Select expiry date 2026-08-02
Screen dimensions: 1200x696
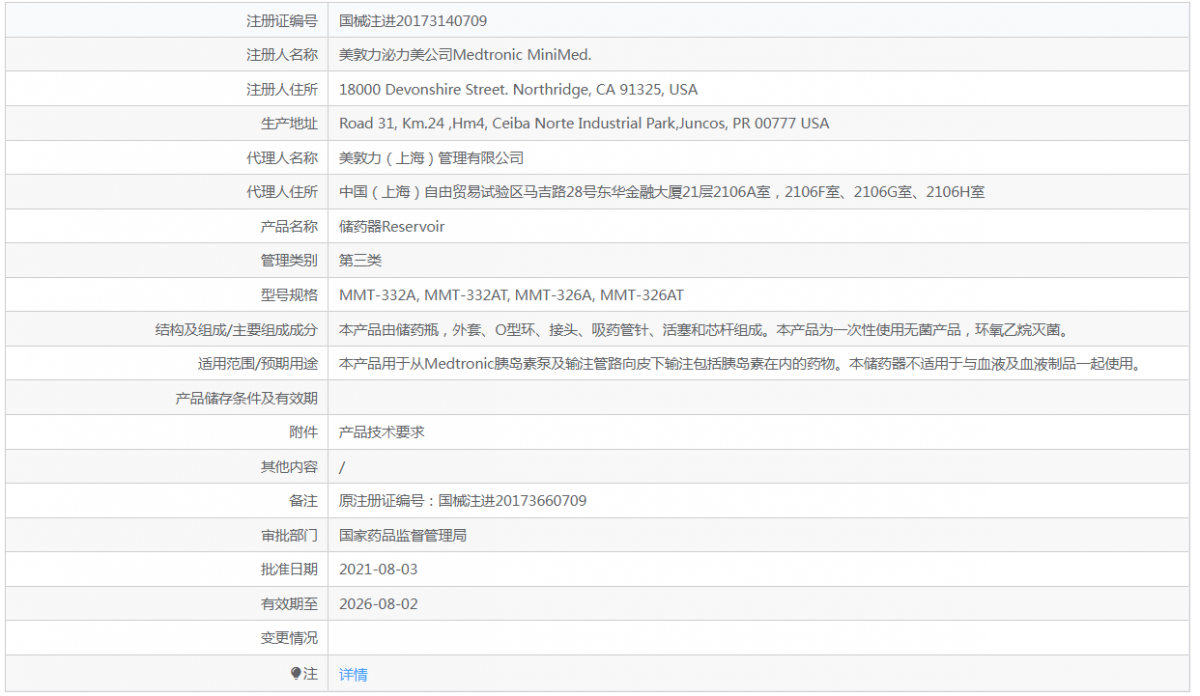378,604
